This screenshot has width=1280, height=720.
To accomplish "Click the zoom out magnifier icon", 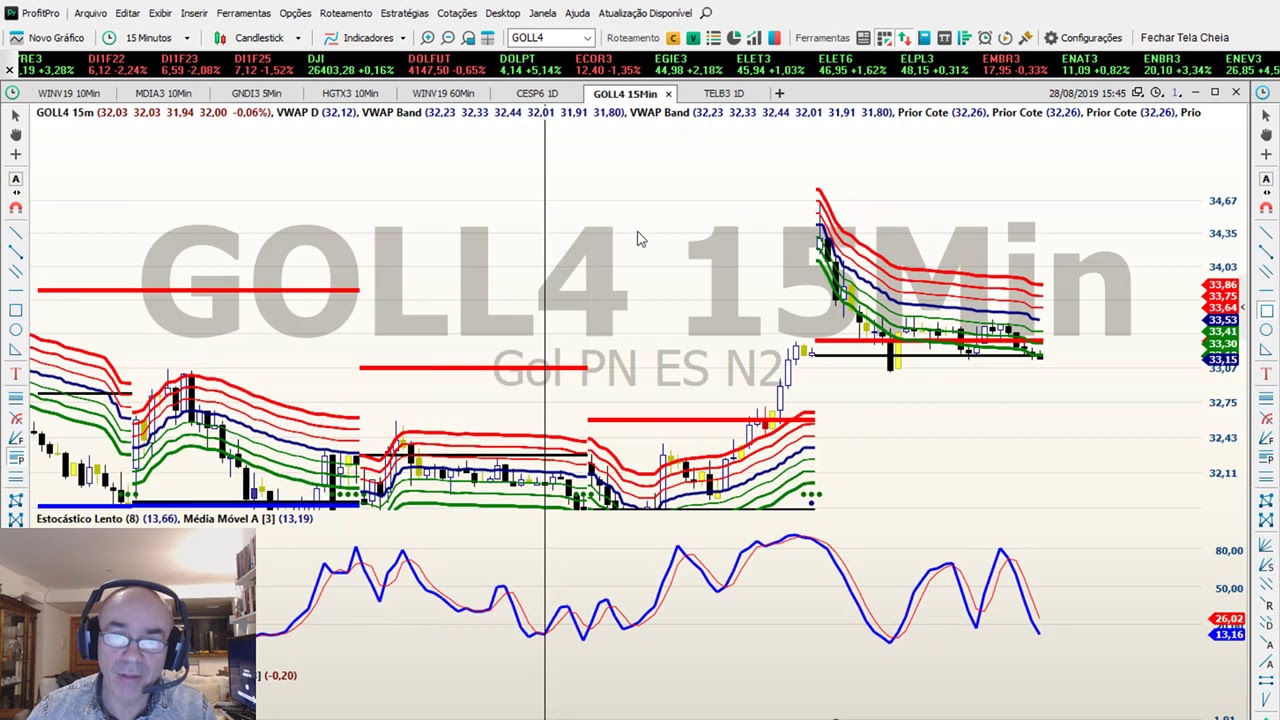I will (x=448, y=38).
